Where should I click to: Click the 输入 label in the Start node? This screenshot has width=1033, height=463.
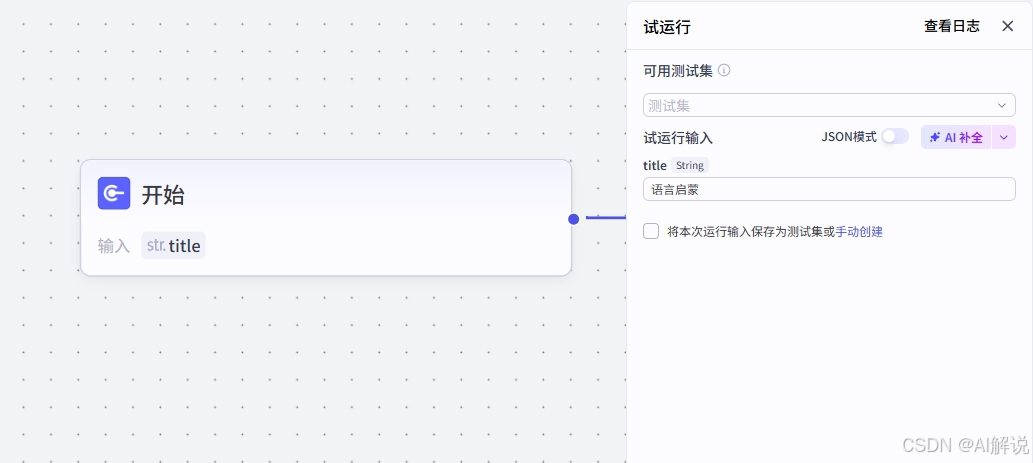click(114, 246)
